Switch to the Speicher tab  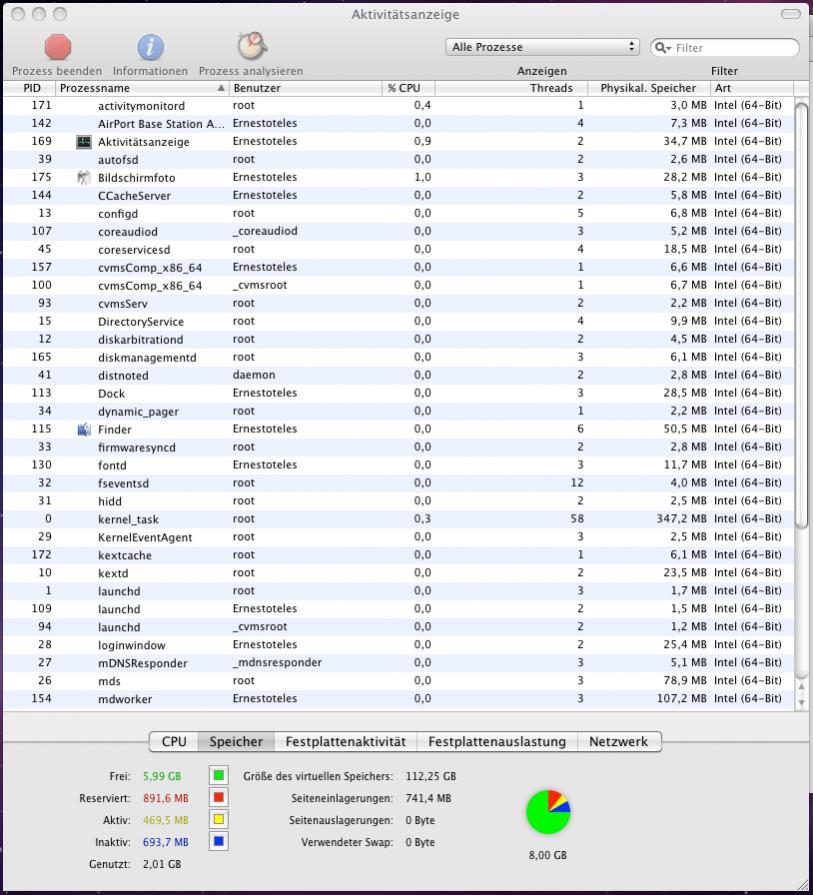[236, 741]
